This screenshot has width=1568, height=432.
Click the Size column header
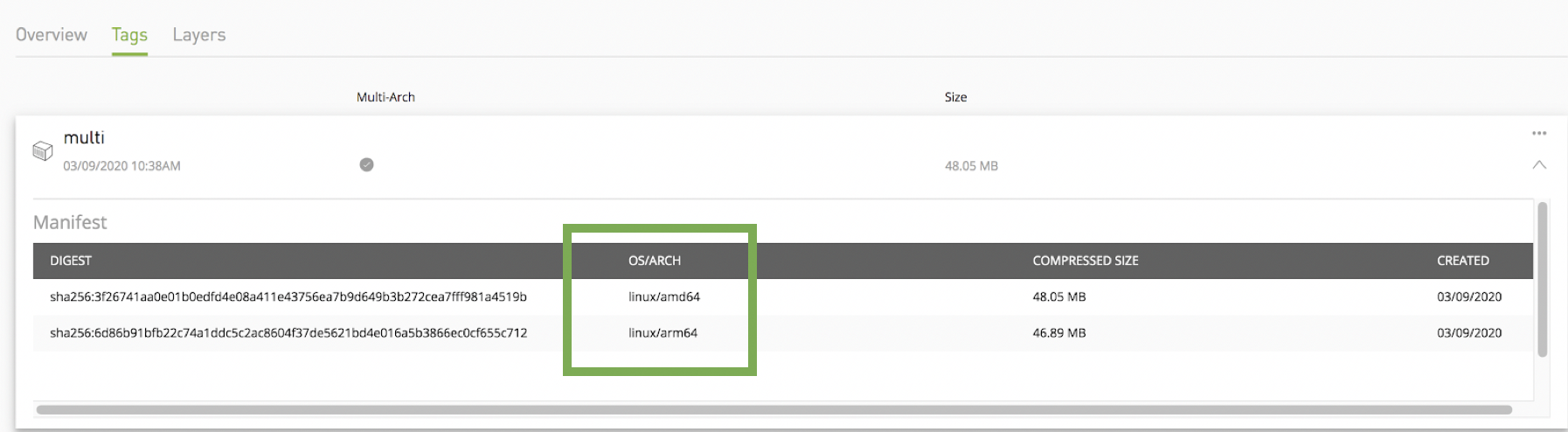955,97
